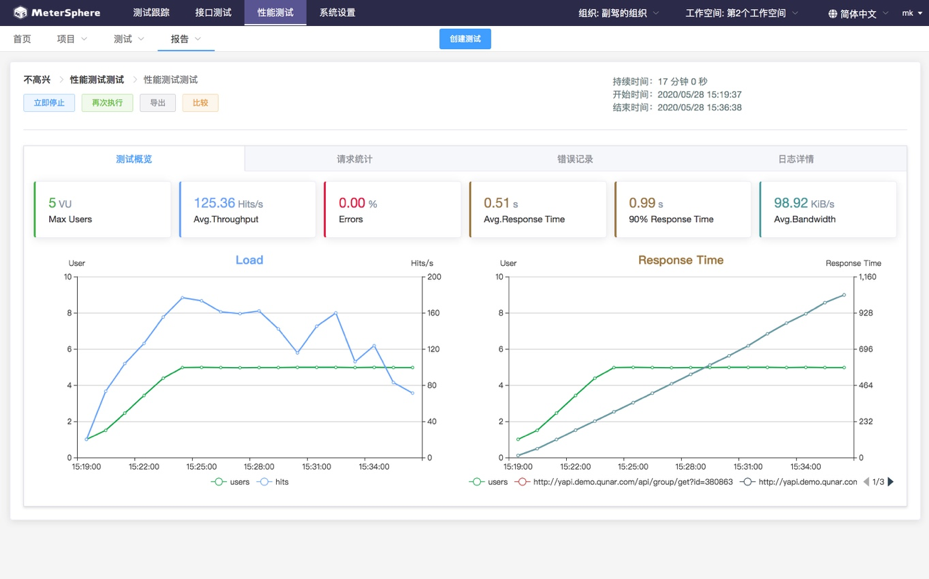Click the 立即停止 button

[49, 103]
